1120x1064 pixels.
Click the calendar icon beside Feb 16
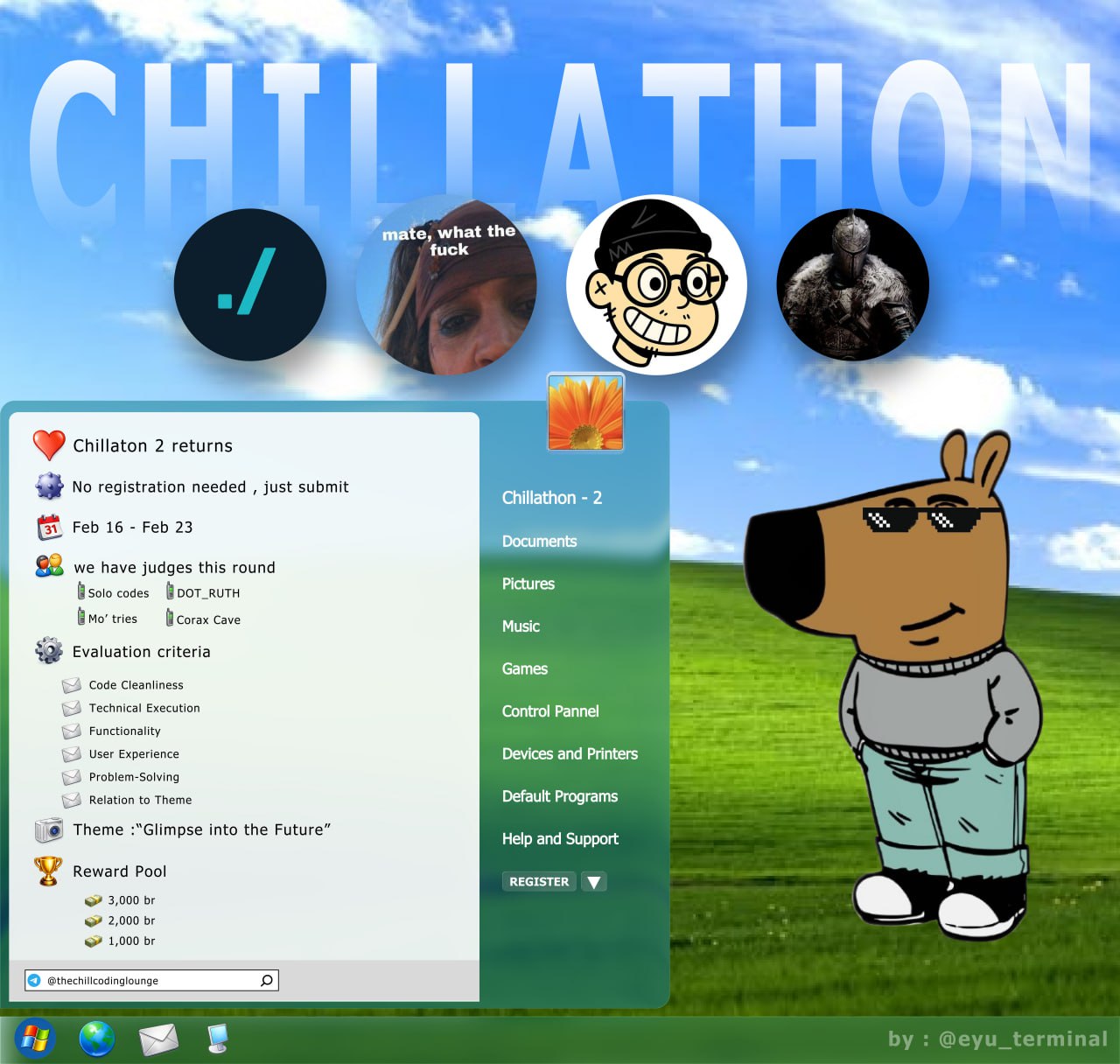tap(50, 528)
